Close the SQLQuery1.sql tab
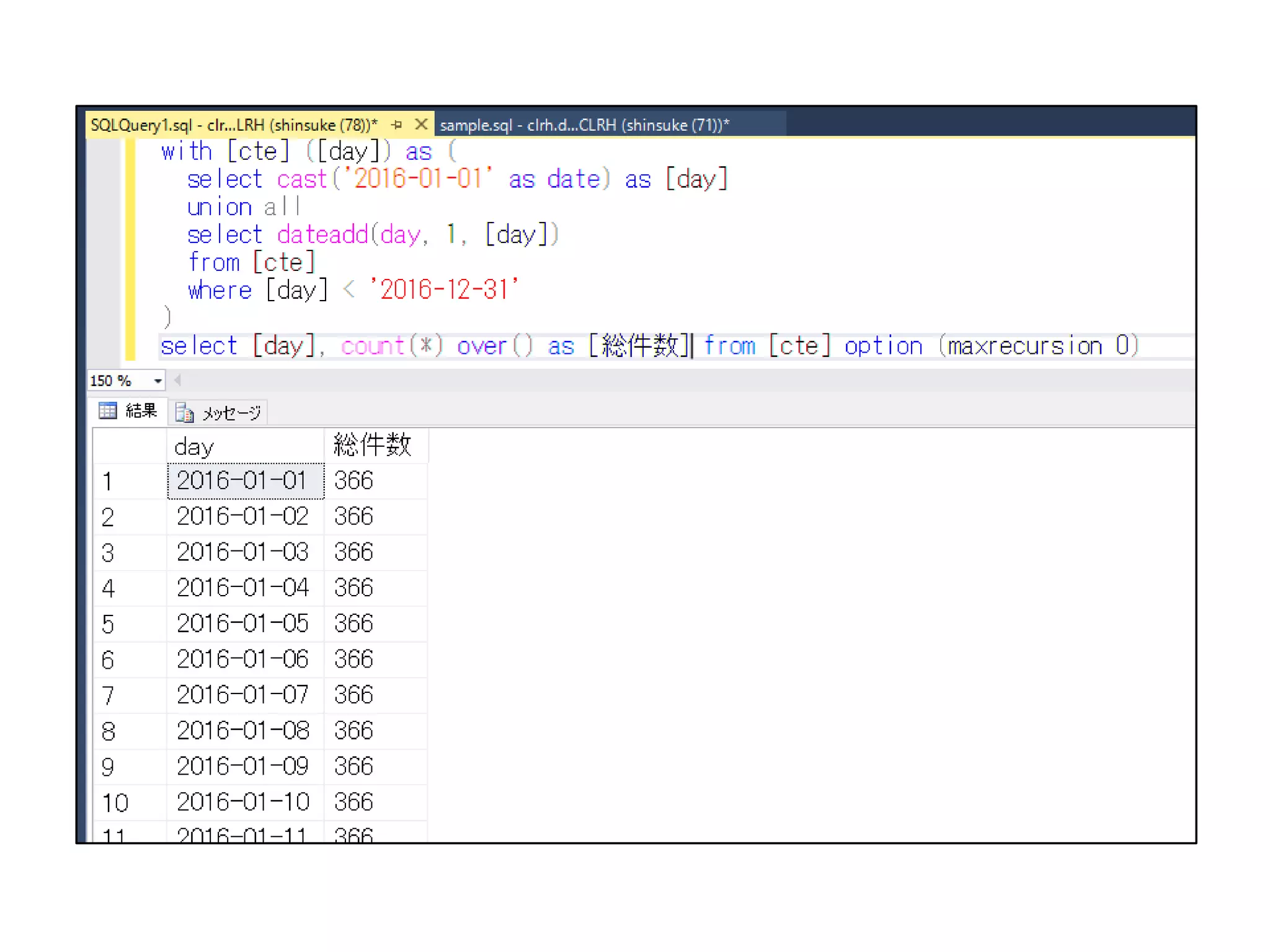 point(421,125)
